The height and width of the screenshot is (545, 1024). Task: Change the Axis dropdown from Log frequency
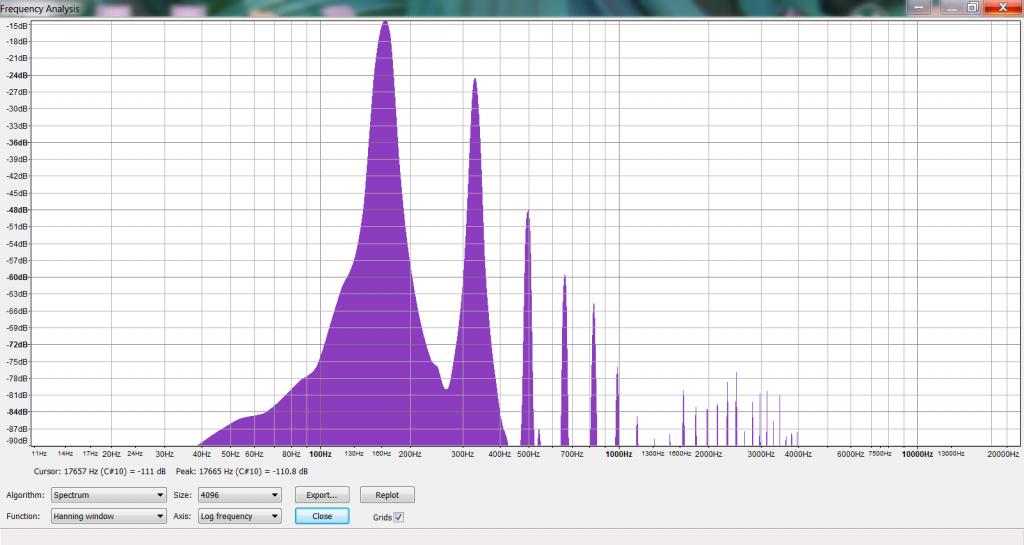pyautogui.click(x=240, y=517)
